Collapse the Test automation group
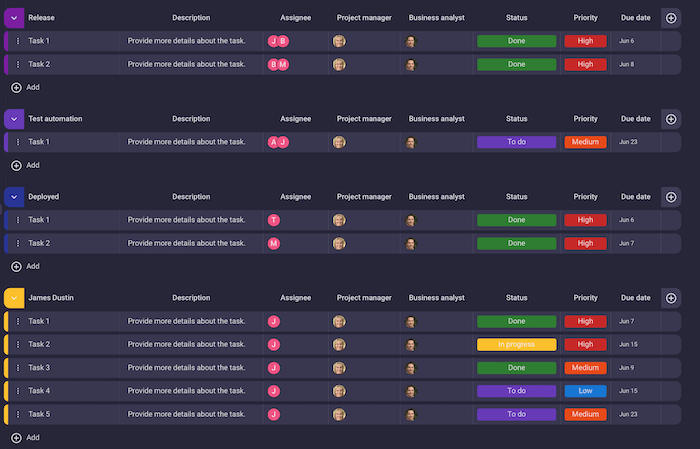Viewport: 700px width, 449px height. pos(14,119)
